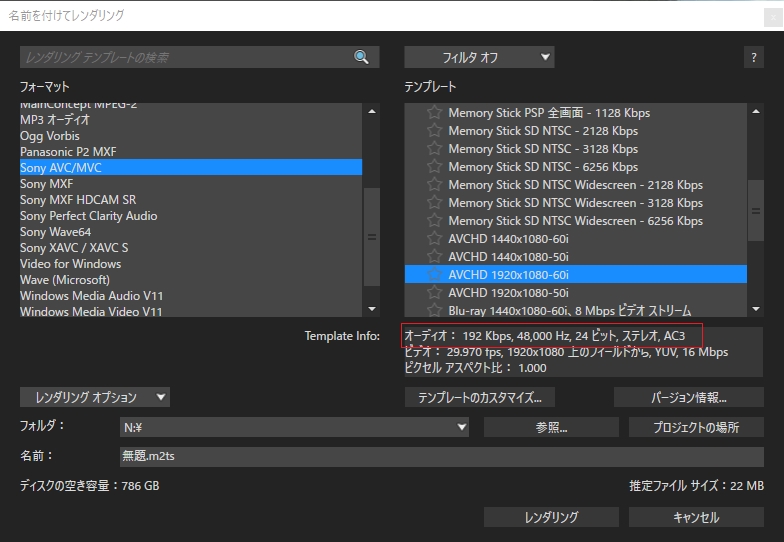Star Memory Stick SD NTSC 2128 Kbps
This screenshot has width=784, height=542.
(x=434, y=130)
